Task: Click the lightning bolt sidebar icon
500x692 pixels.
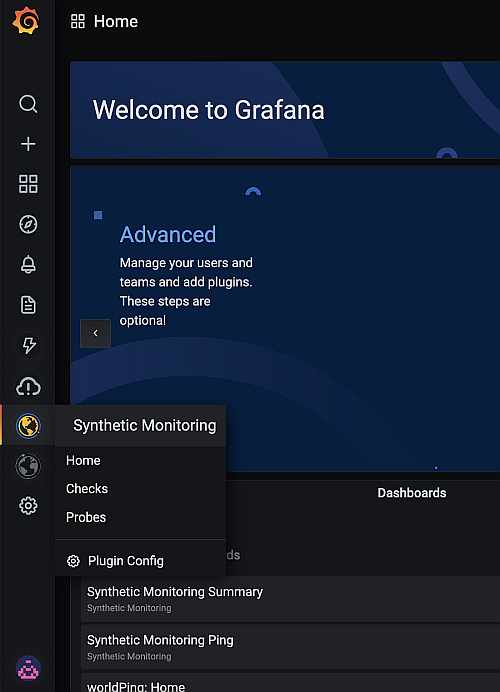Action: pyautogui.click(x=28, y=345)
